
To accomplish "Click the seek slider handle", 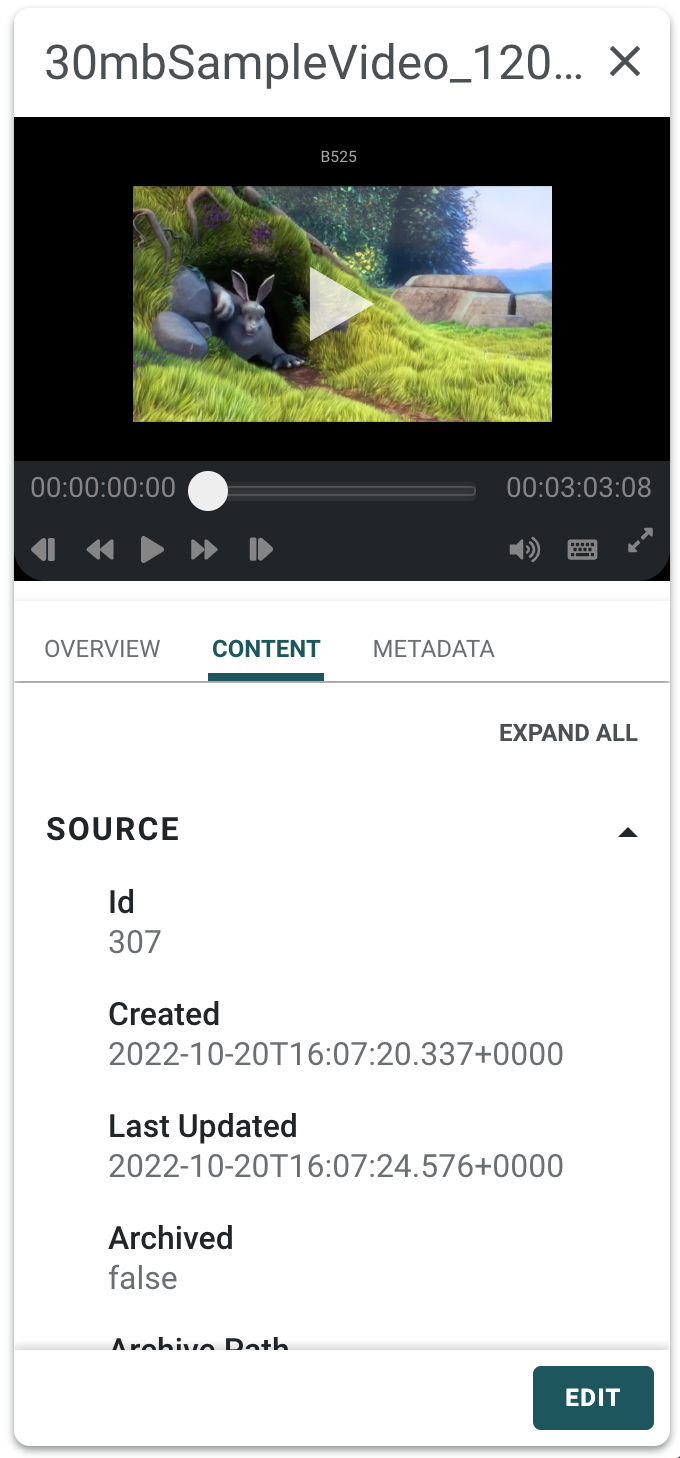I will click(208, 491).
